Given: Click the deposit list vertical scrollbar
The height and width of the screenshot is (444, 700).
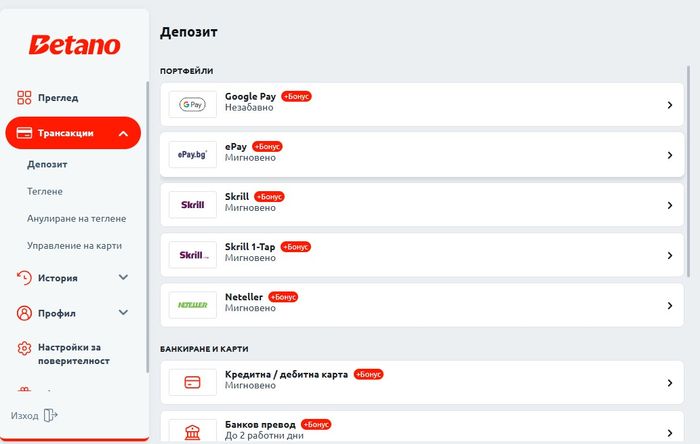Looking at the screenshot, I should [x=688, y=172].
